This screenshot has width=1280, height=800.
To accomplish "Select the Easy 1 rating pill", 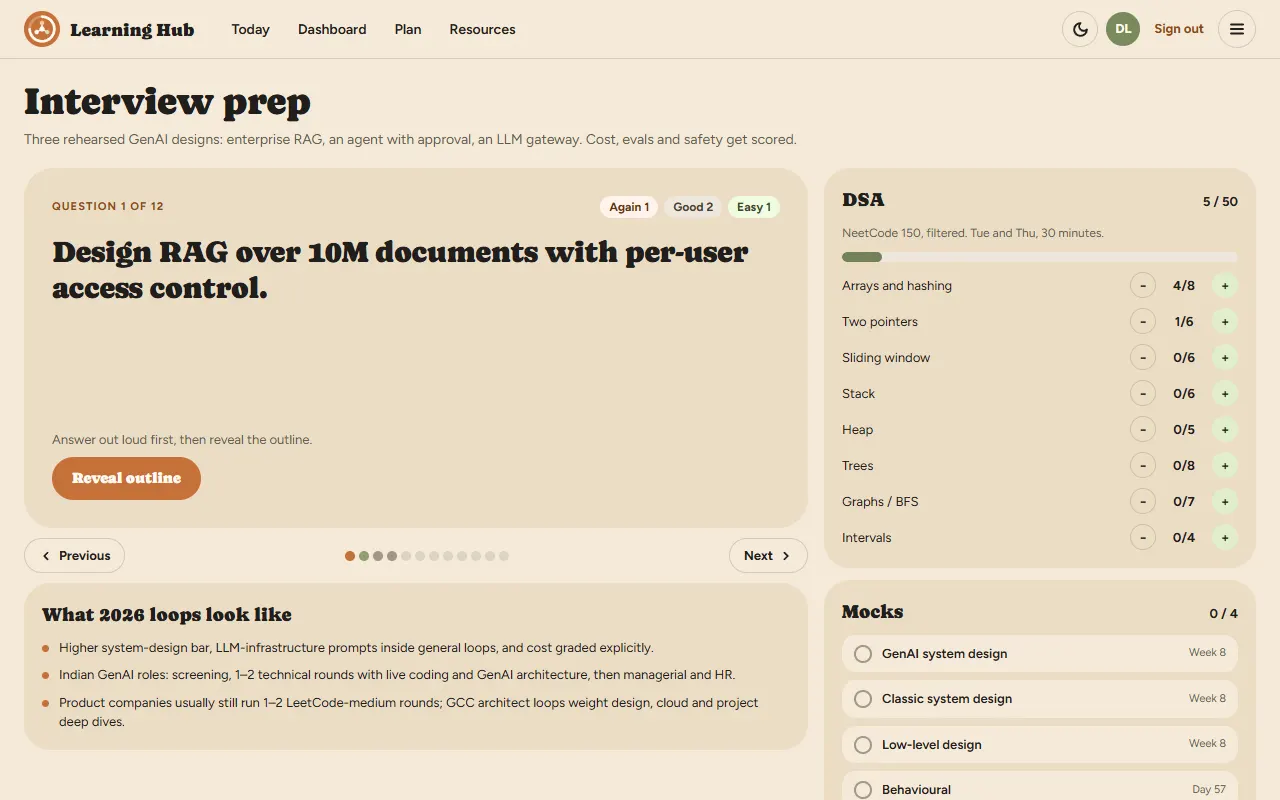I will pyautogui.click(x=754, y=207).
